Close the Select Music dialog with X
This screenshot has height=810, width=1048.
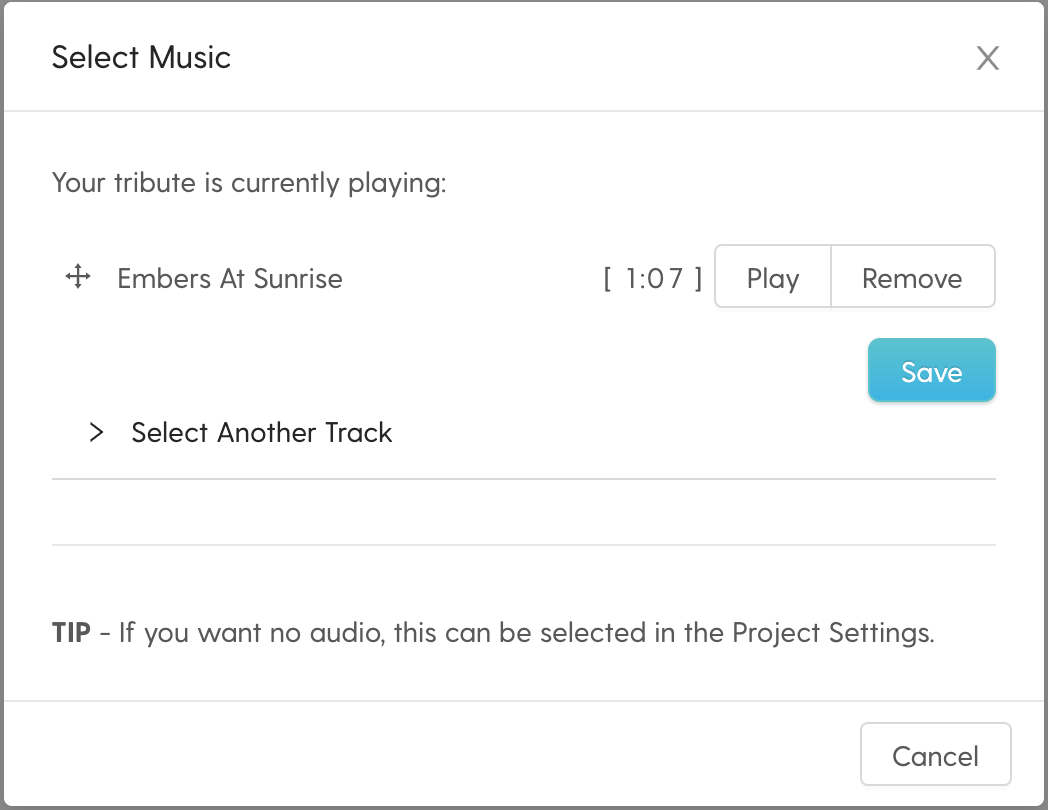(x=987, y=58)
